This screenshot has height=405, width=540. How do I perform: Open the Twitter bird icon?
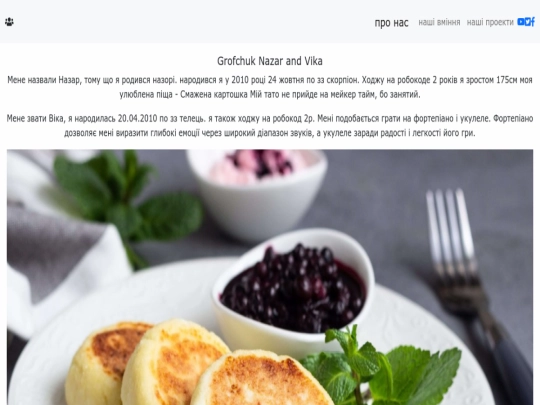(527, 22)
